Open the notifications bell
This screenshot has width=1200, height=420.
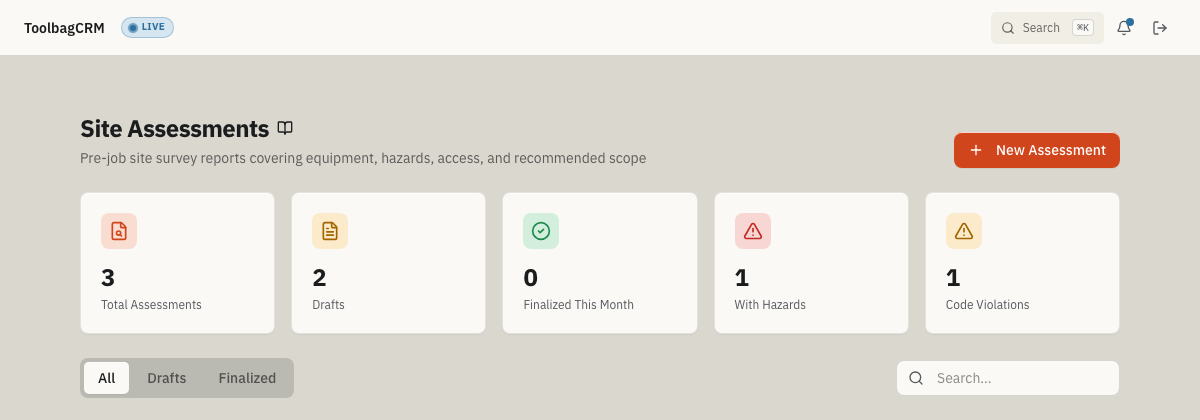pos(1124,28)
